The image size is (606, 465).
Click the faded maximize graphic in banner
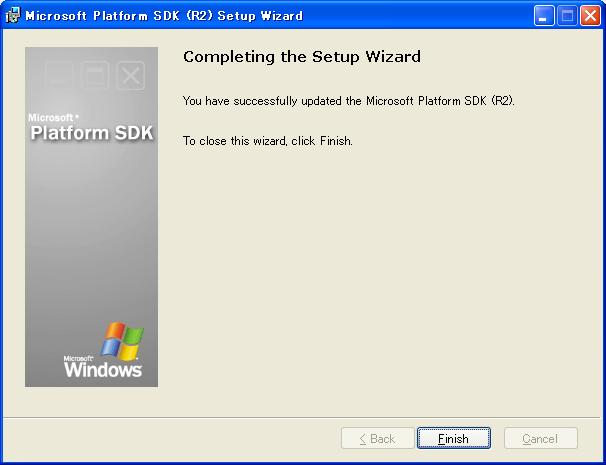point(95,74)
